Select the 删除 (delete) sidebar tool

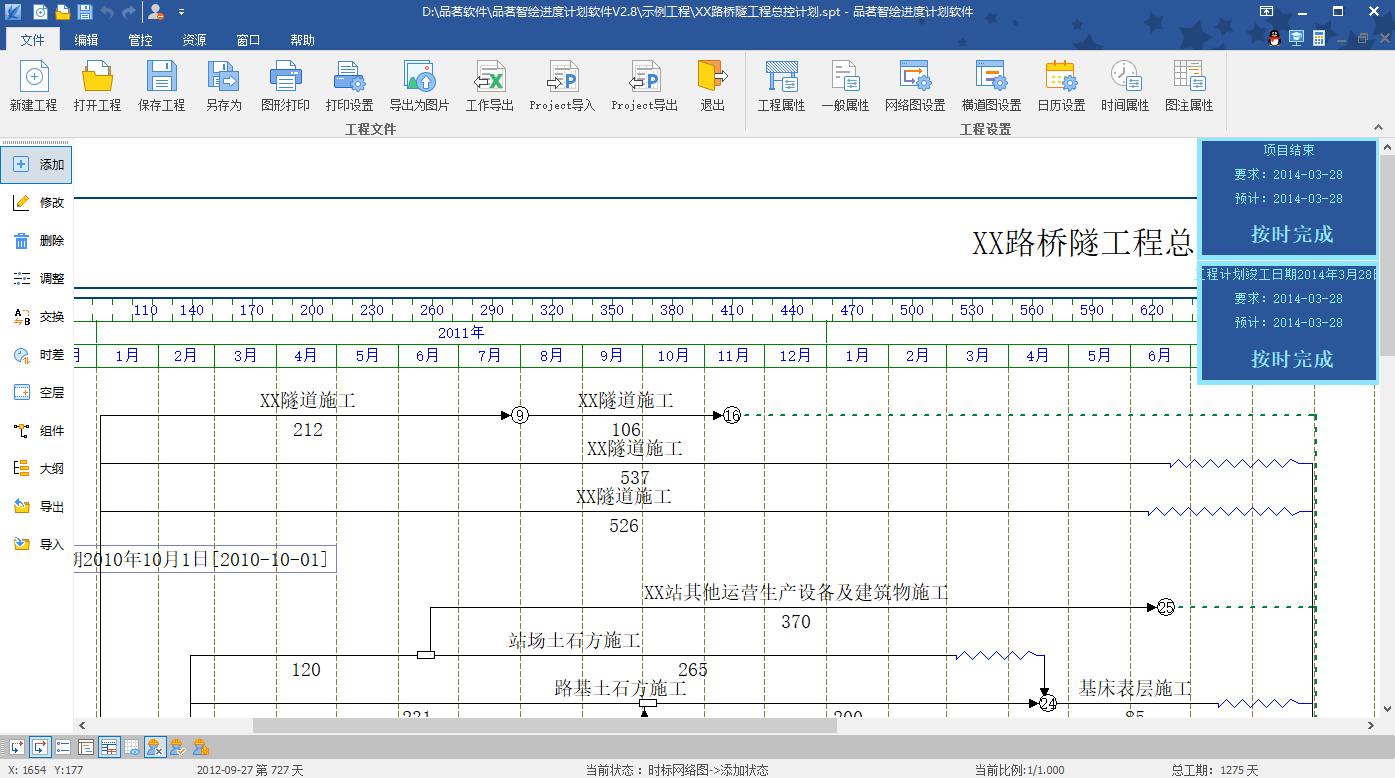point(37,241)
